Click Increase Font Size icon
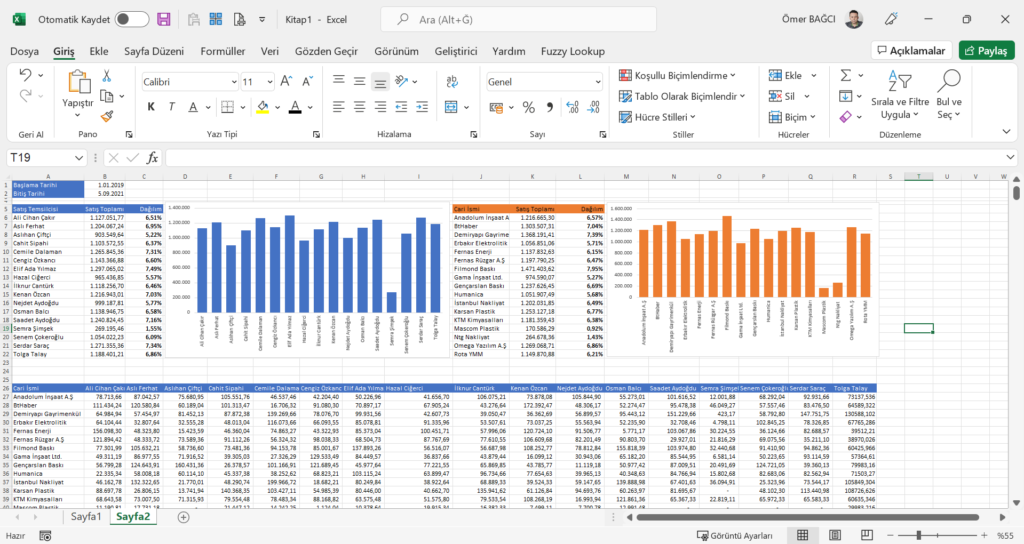Screen dimensions: 1024x544 click(286, 82)
